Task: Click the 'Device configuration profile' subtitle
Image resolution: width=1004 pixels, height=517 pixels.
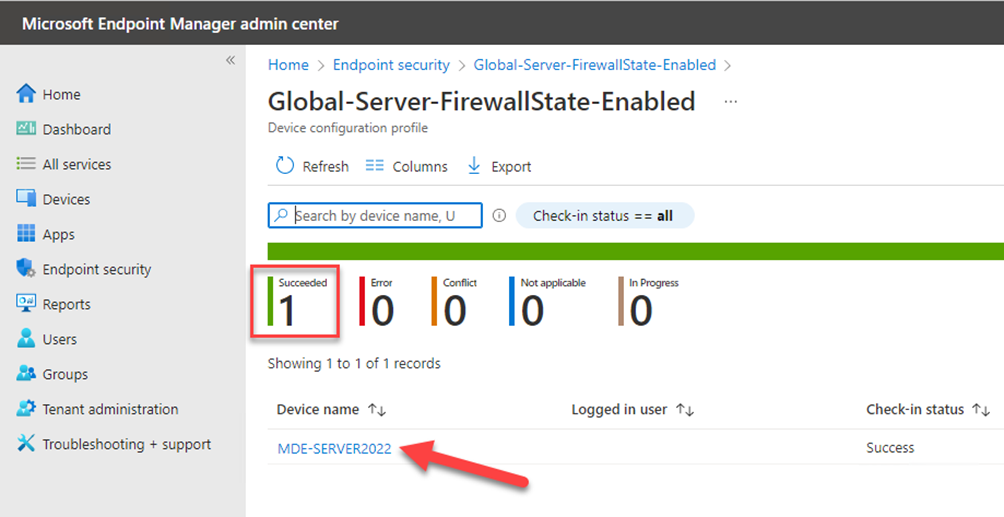Action: point(348,127)
